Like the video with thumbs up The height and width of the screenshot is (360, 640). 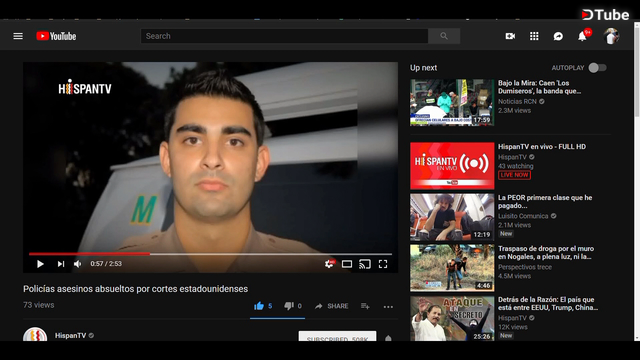259,306
